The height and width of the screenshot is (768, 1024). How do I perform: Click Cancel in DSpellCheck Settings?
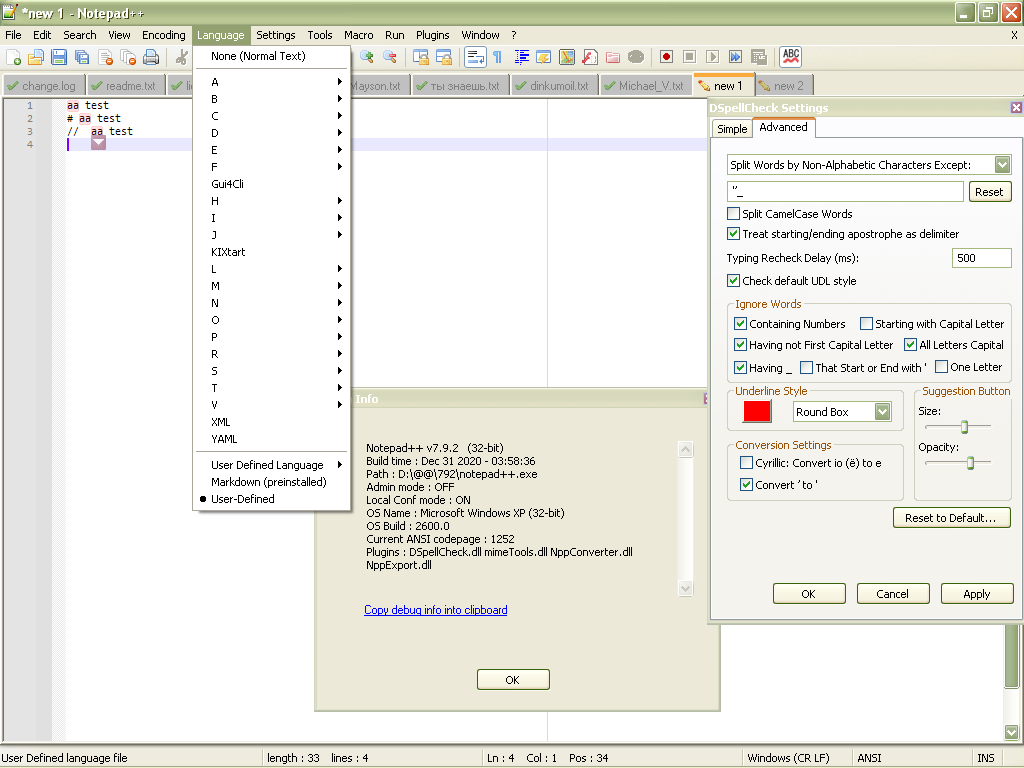(x=892, y=594)
